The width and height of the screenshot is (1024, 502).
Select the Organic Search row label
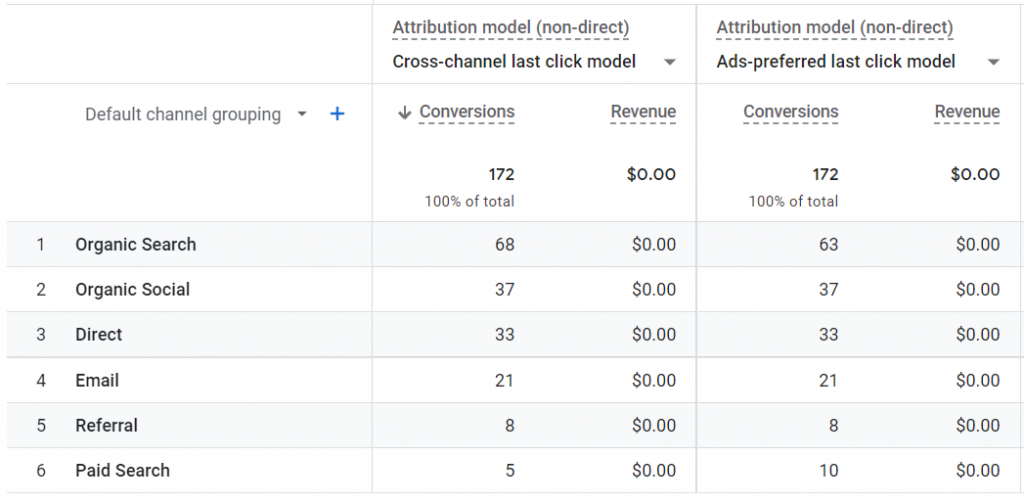(x=135, y=244)
